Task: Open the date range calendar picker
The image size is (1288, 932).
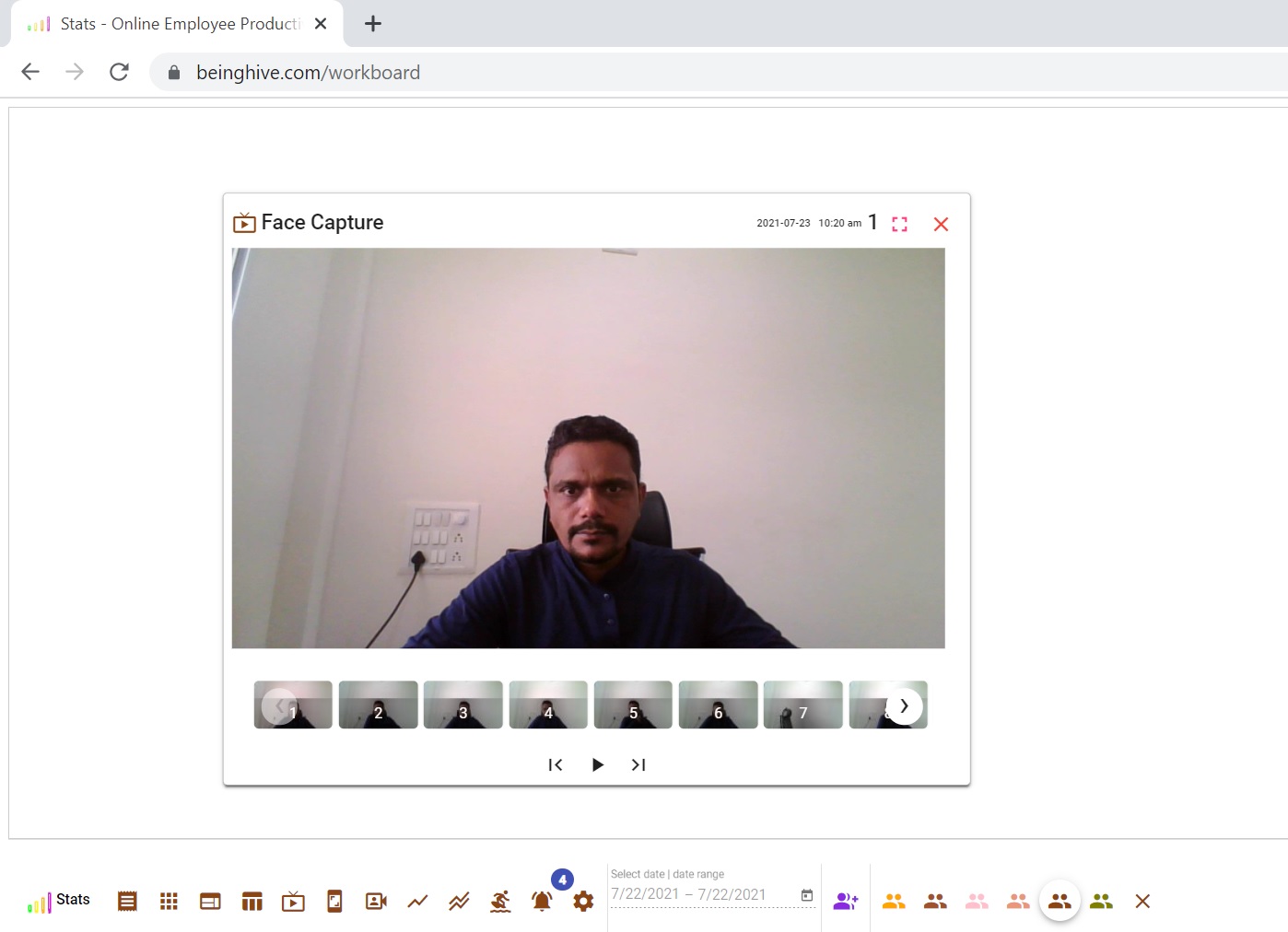Action: point(806,894)
